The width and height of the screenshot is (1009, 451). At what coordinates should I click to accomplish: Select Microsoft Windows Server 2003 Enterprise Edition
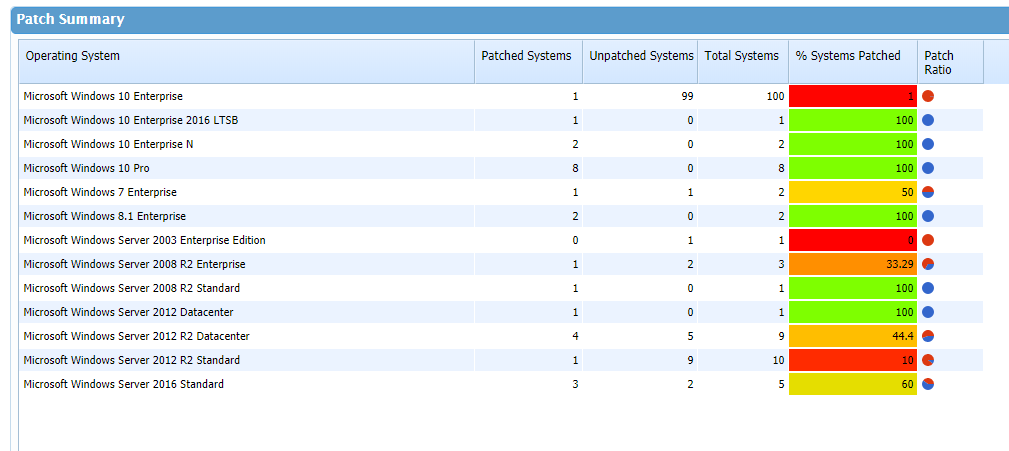point(144,241)
